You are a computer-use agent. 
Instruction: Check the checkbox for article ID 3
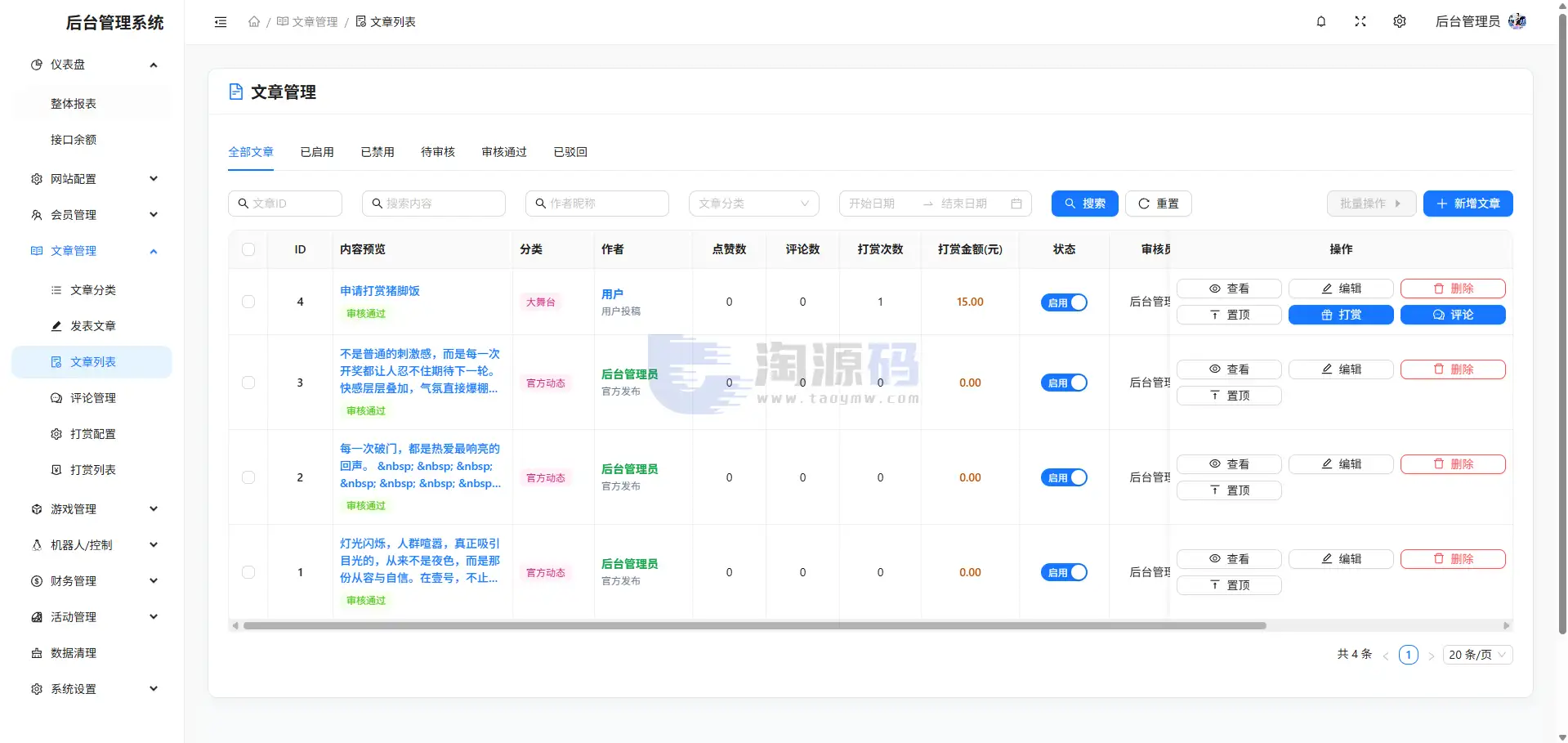(248, 383)
